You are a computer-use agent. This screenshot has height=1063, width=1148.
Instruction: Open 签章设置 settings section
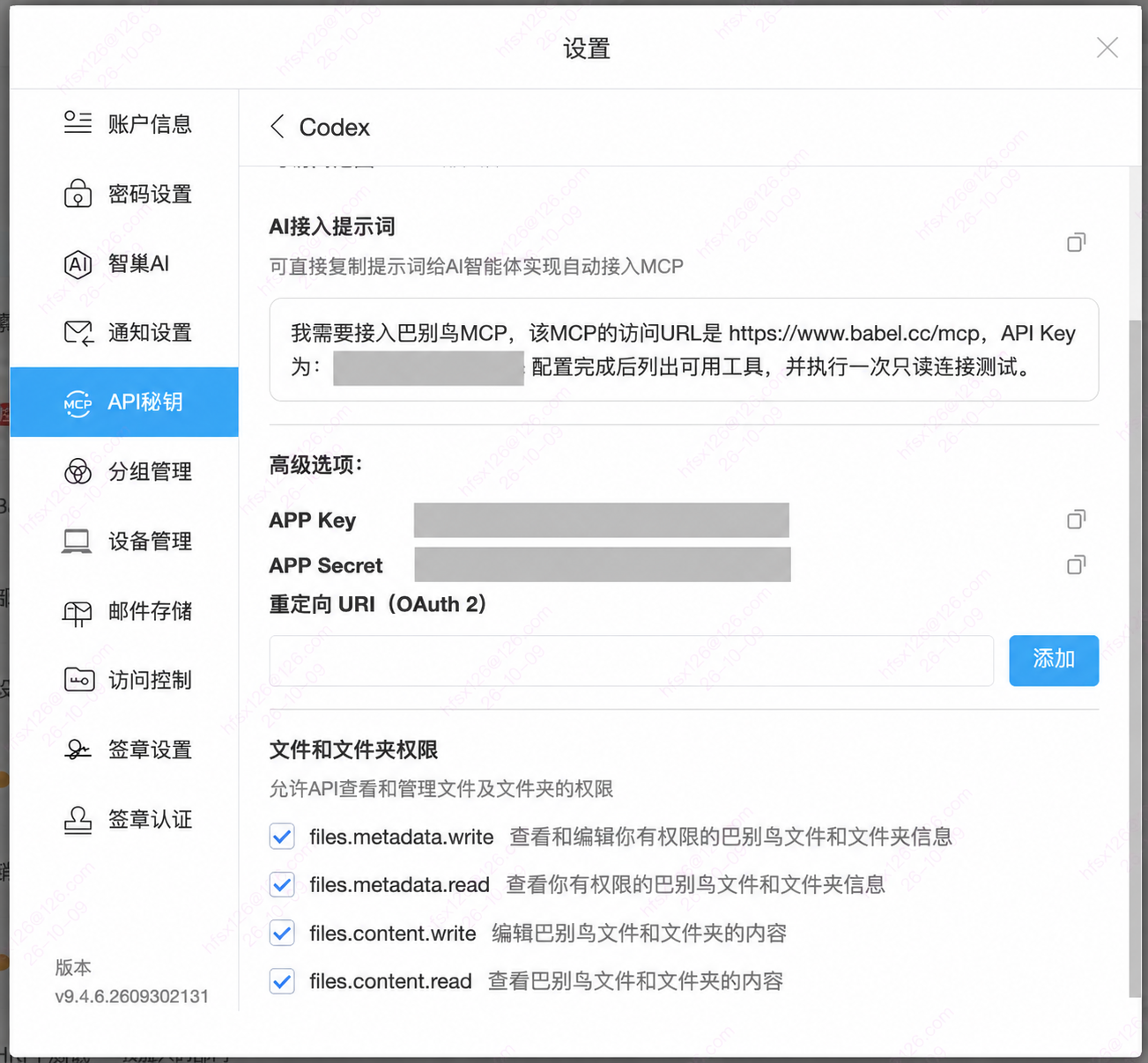pyautogui.click(x=124, y=749)
